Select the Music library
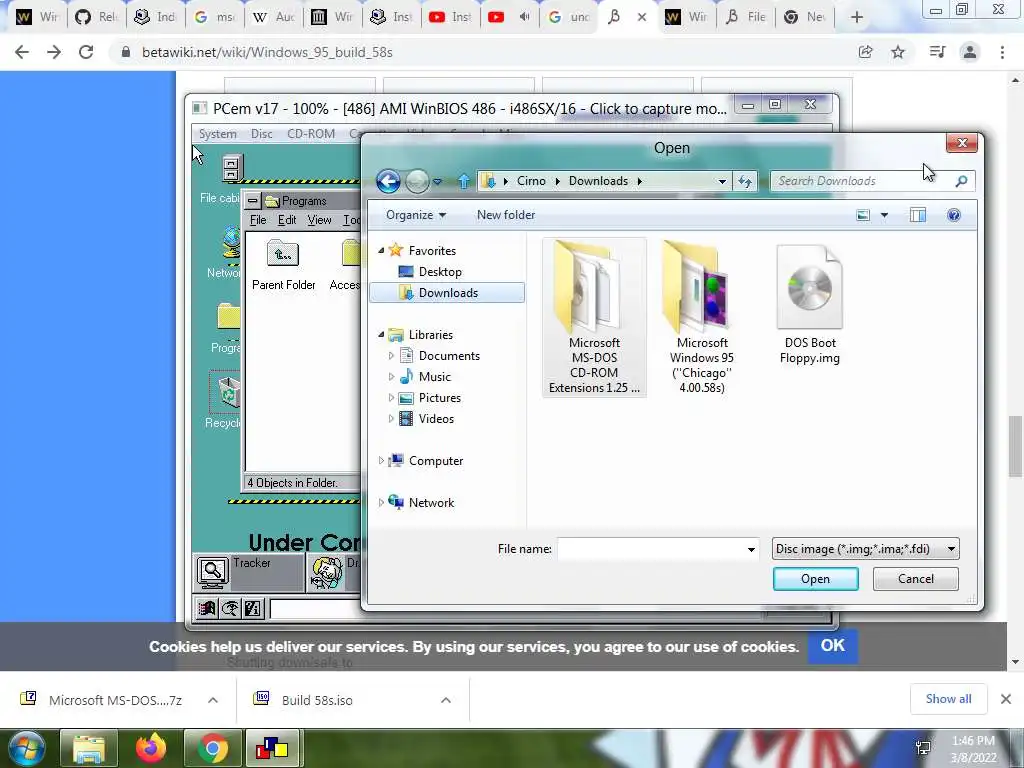Screen dimensions: 1024x768 (x=434, y=377)
